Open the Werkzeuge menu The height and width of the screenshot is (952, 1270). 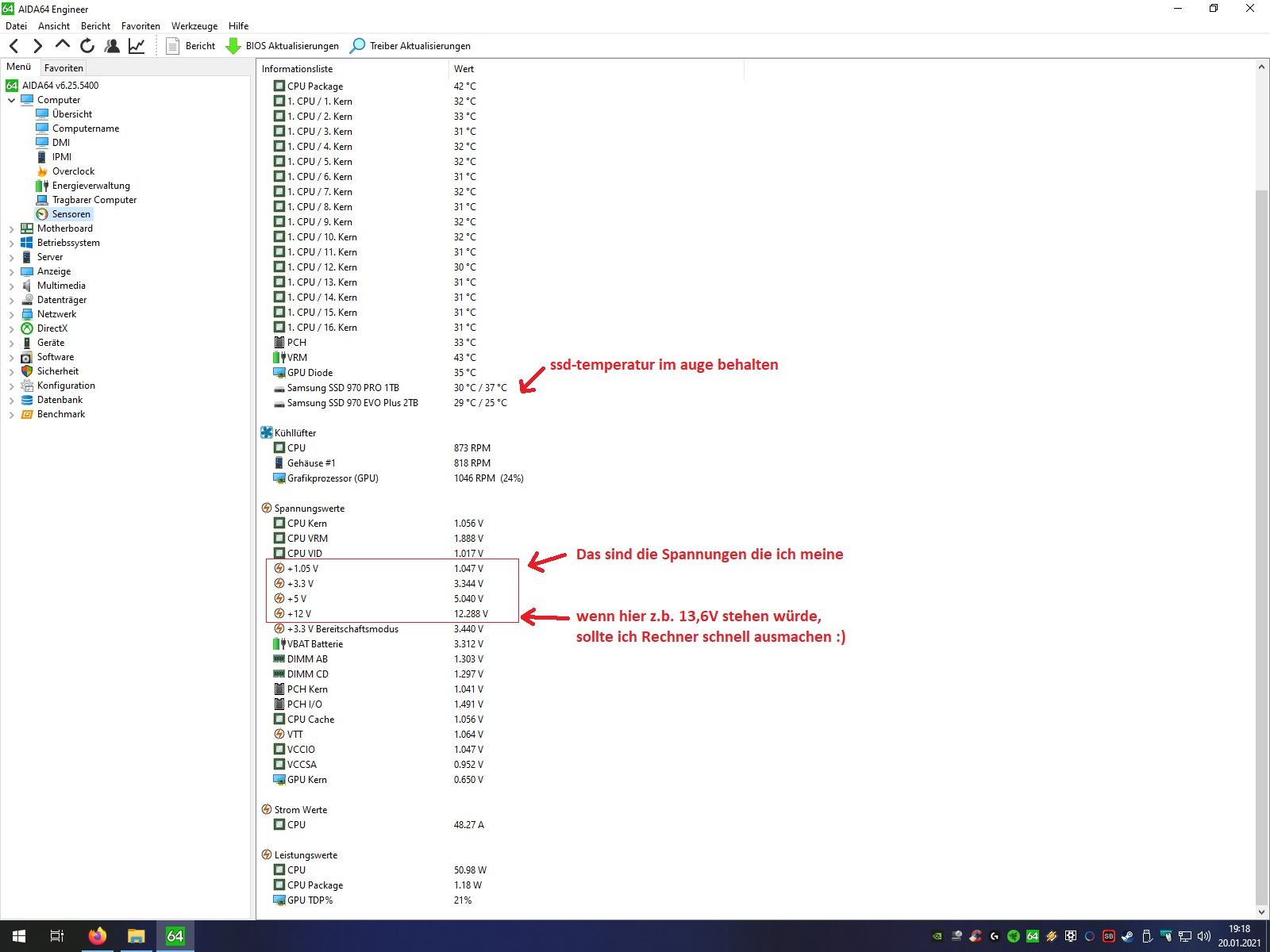[194, 25]
